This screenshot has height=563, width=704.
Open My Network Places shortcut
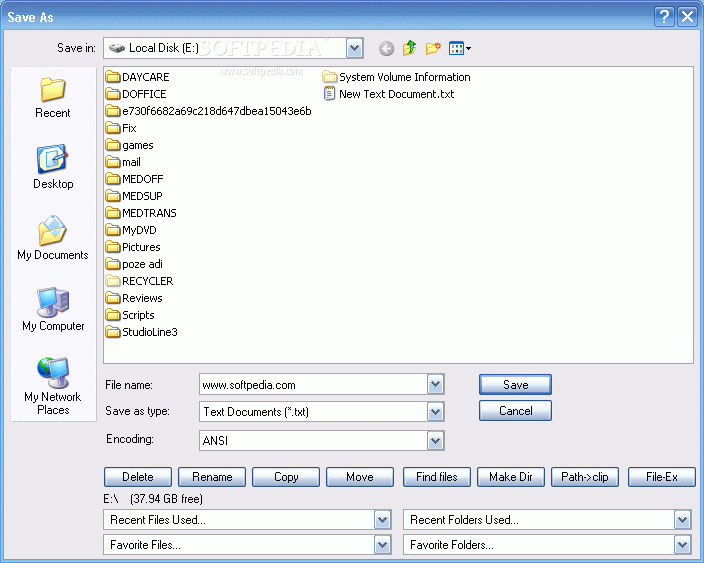[x=53, y=386]
